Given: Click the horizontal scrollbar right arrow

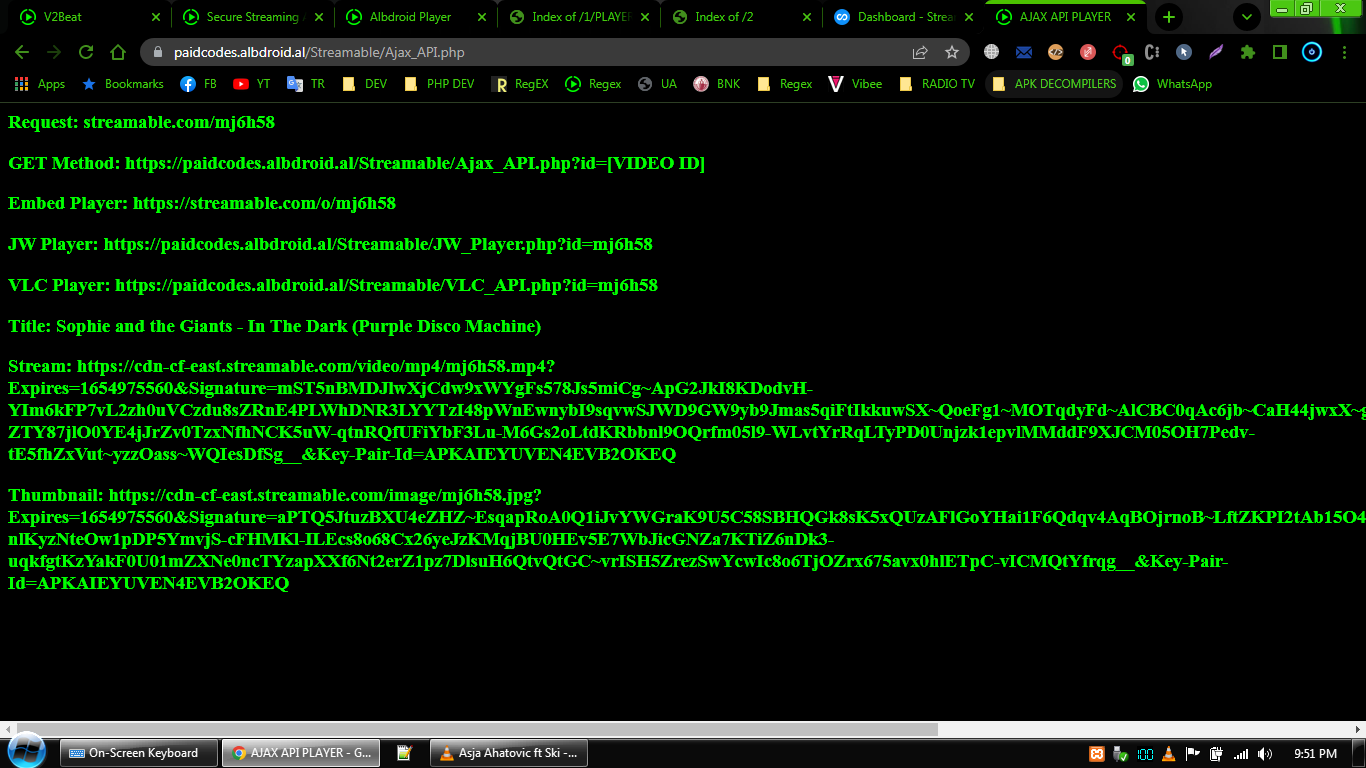Looking at the screenshot, I should 1357,729.
